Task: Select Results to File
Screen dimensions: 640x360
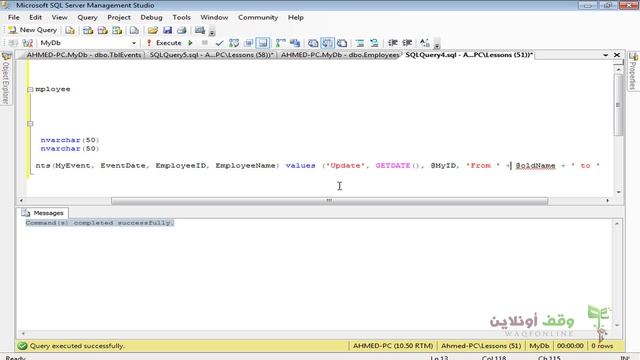Action: tap(342, 43)
